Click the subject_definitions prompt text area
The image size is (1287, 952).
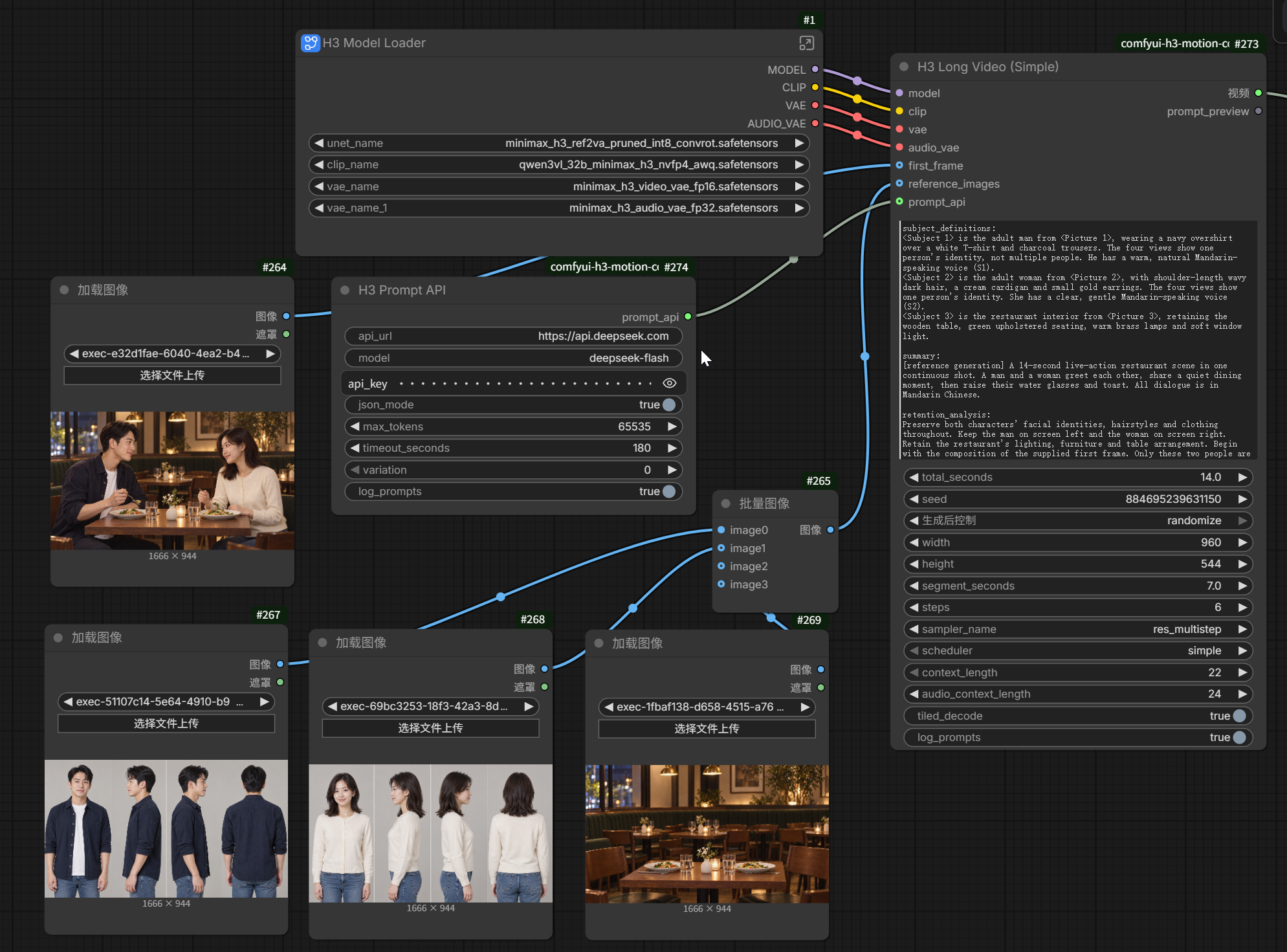tap(1078, 340)
